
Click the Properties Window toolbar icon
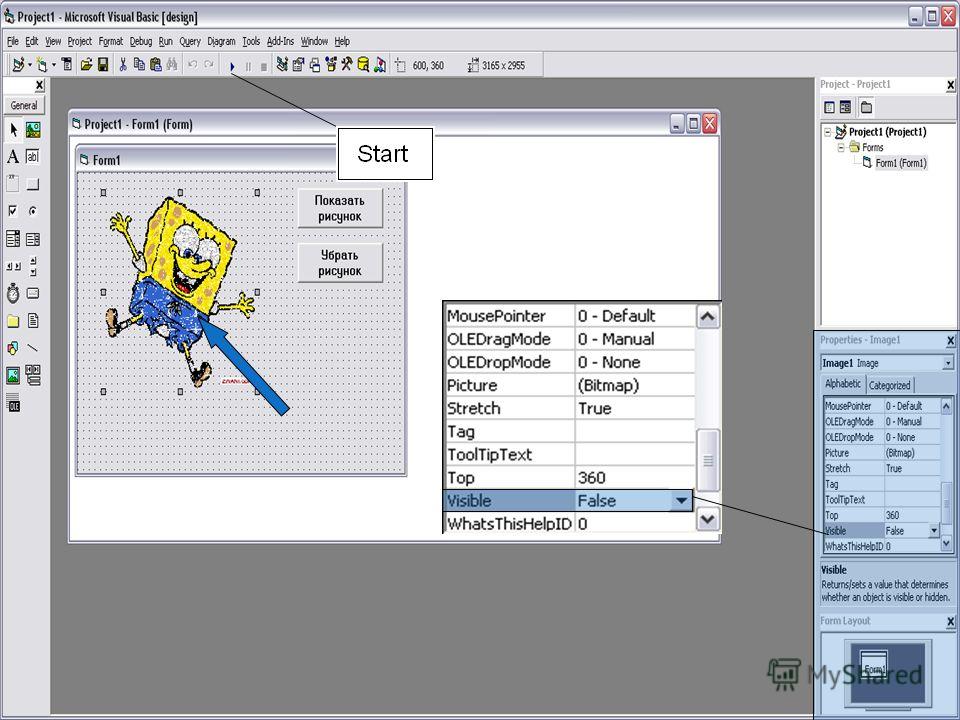click(x=298, y=64)
